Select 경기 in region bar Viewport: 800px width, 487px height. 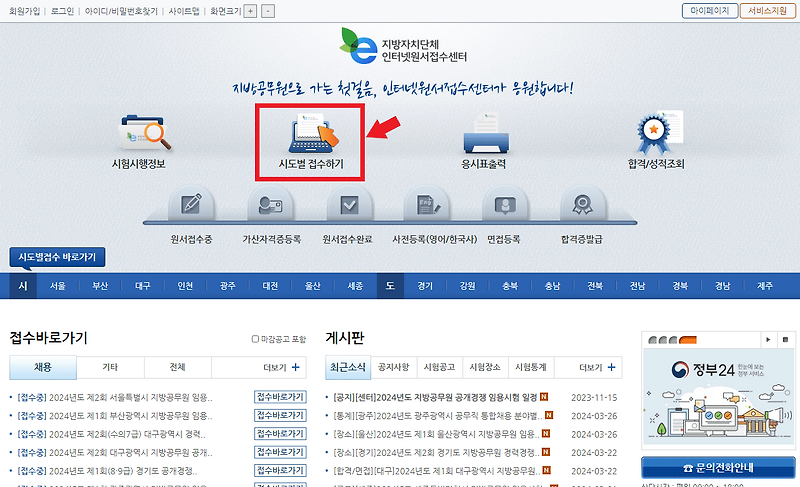(425, 286)
